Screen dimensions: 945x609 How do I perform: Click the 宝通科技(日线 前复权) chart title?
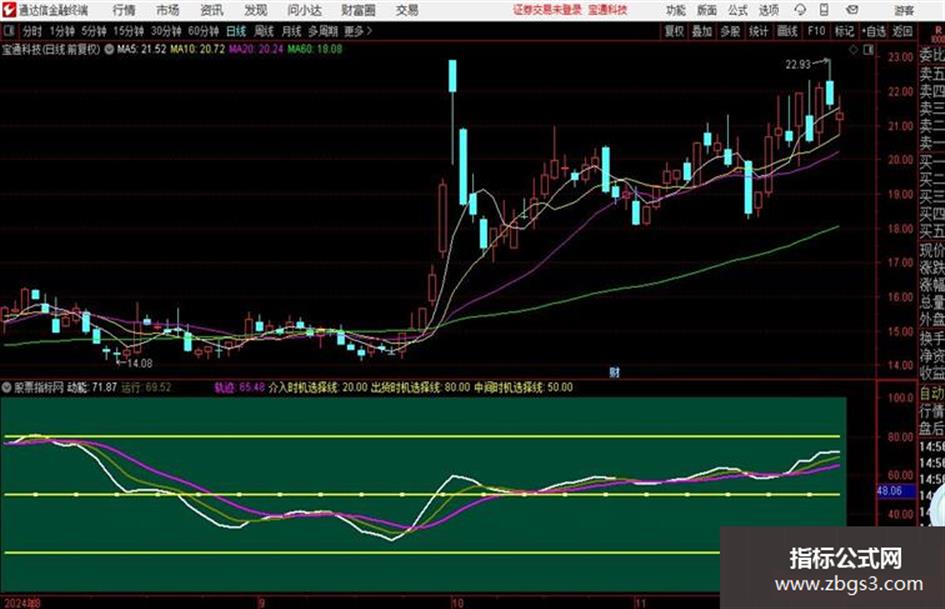(x=51, y=49)
